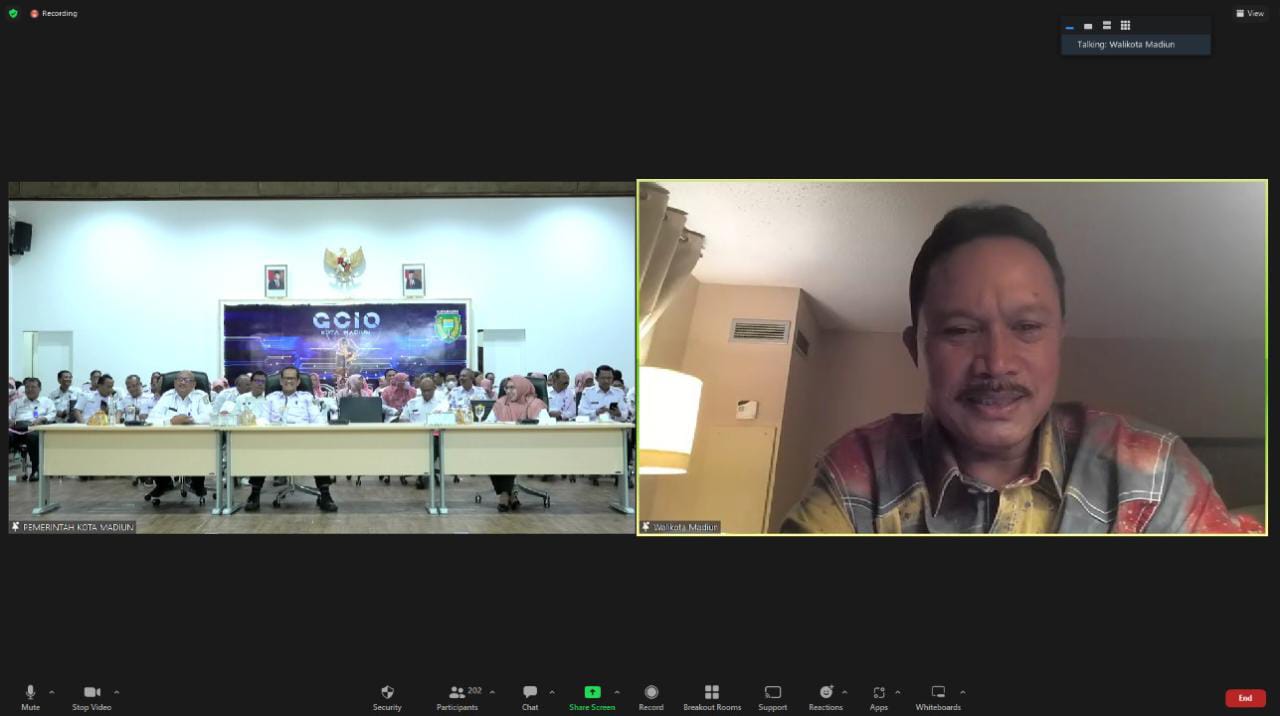The width and height of the screenshot is (1280, 716).
Task: Expand video options arrow beside Stop Video
Action: [x=116, y=692]
